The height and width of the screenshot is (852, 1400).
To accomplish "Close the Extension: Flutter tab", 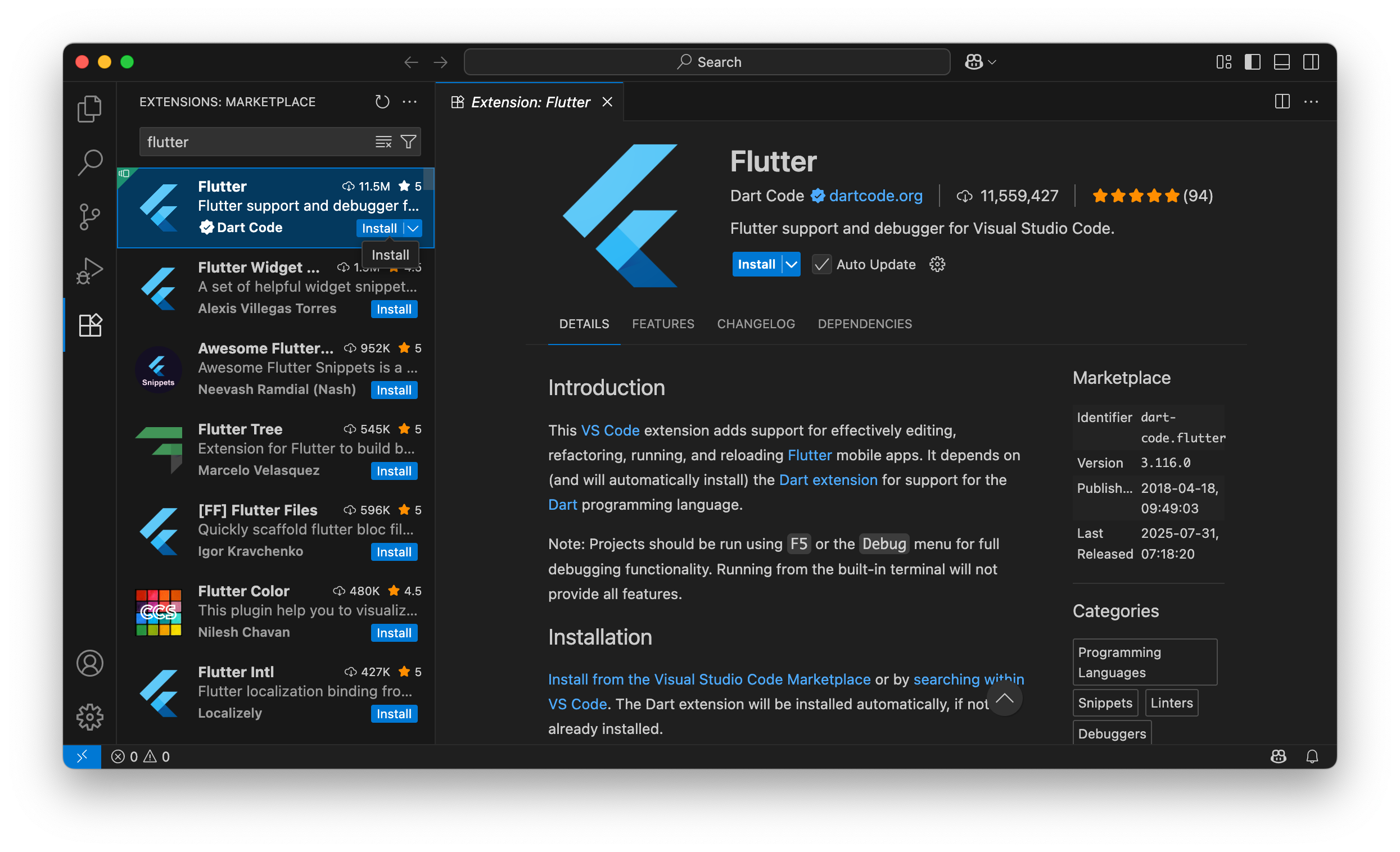I will click(x=607, y=102).
